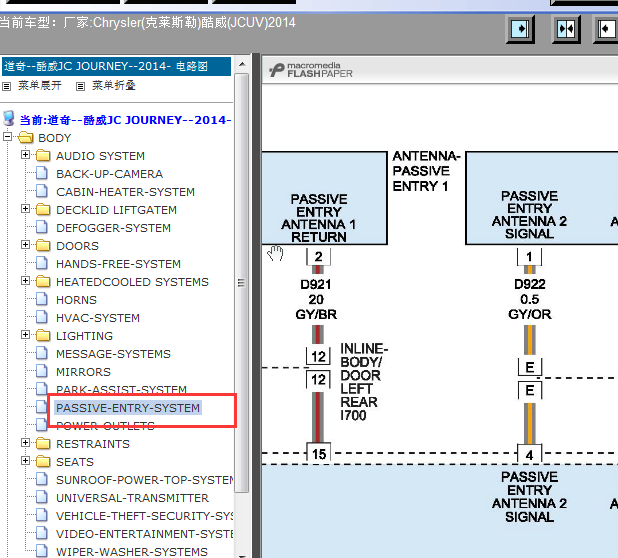Image resolution: width=618 pixels, height=558 pixels.
Task: Click the blue 道奇 JOURNEY 电路图 title header
Action: coord(117,66)
